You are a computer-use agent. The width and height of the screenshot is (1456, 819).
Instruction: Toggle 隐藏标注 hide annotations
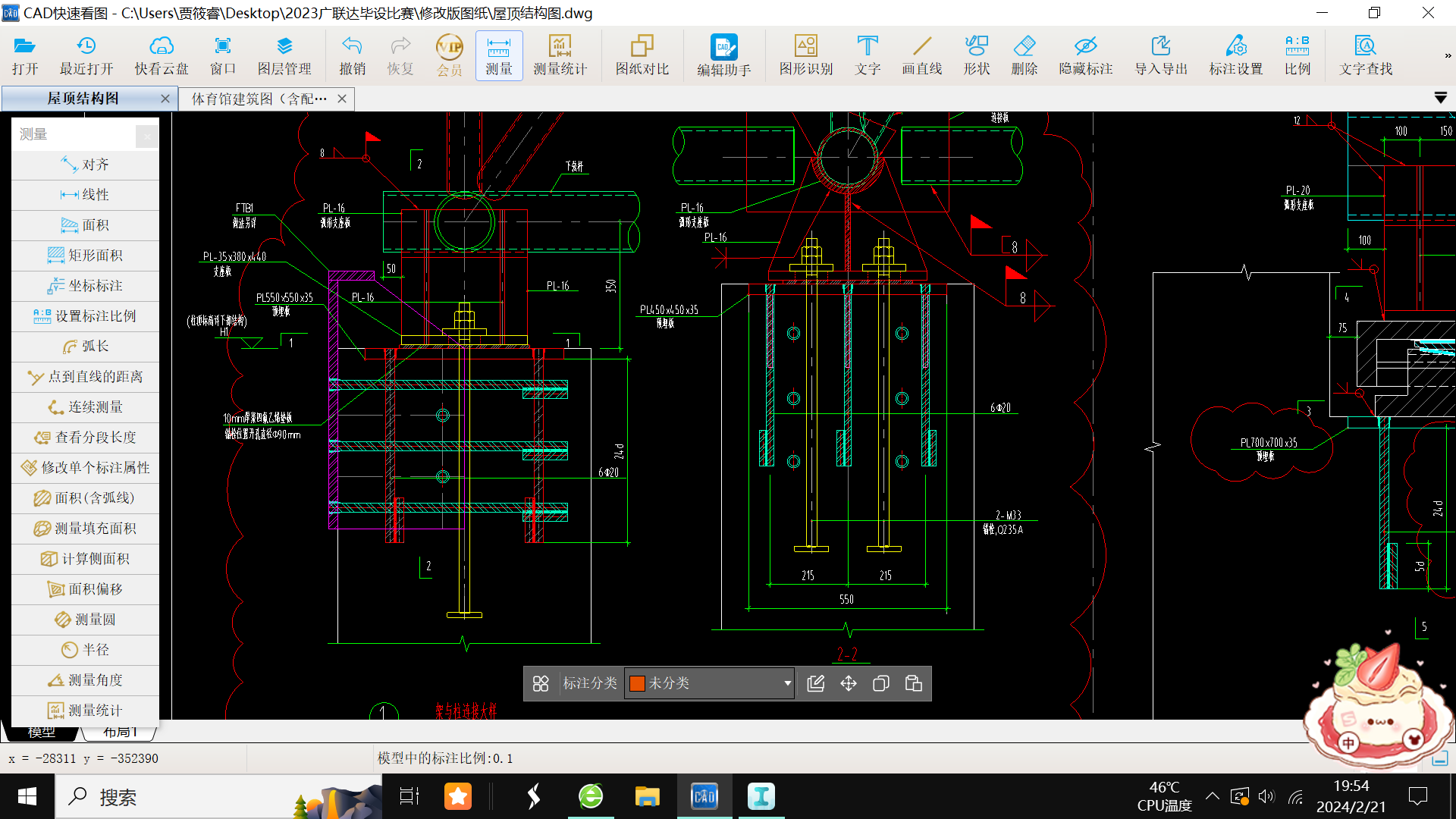pos(1086,56)
